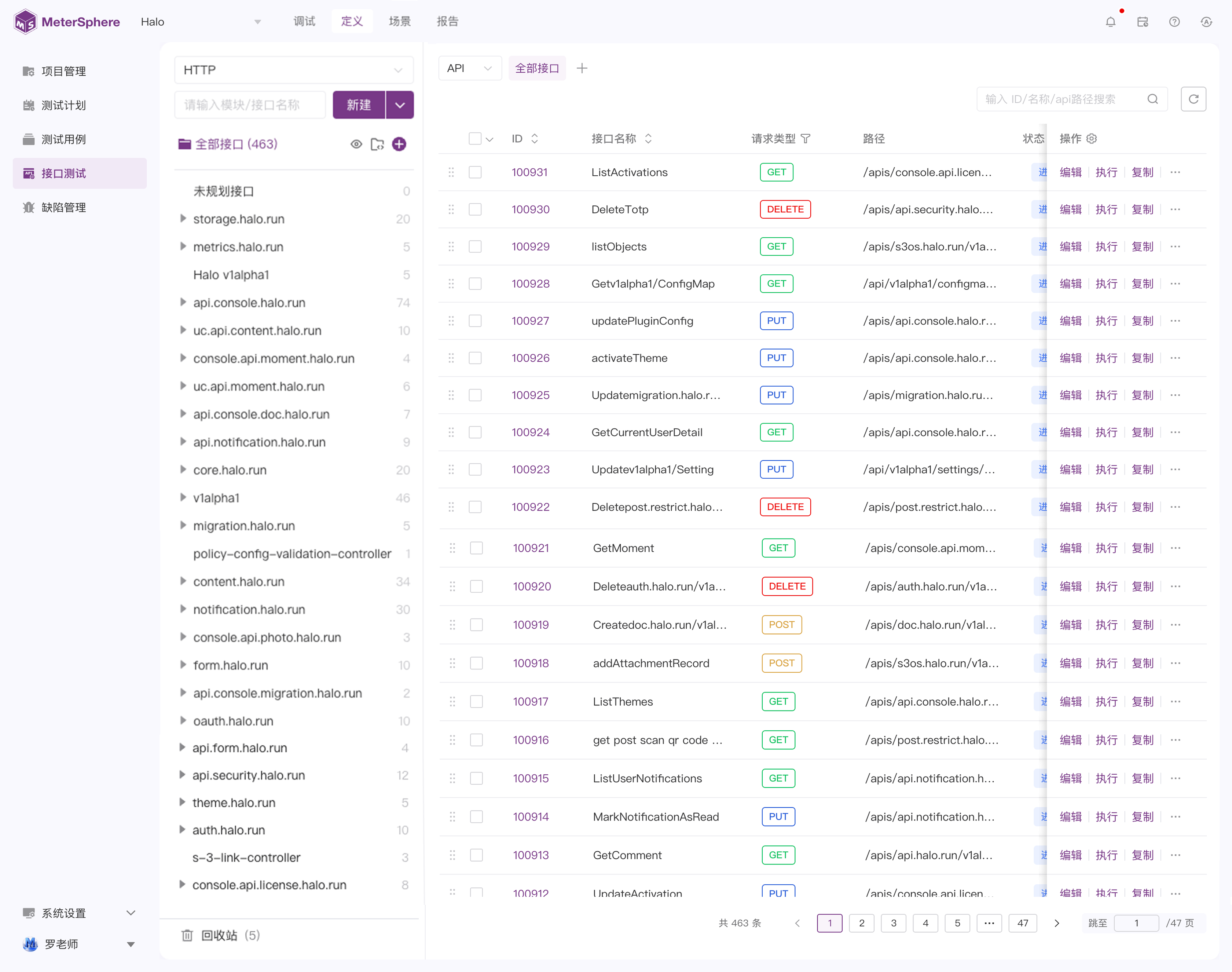Open the 回收站 recycle bin
Image resolution: width=1232 pixels, height=972 pixels.
220,935
